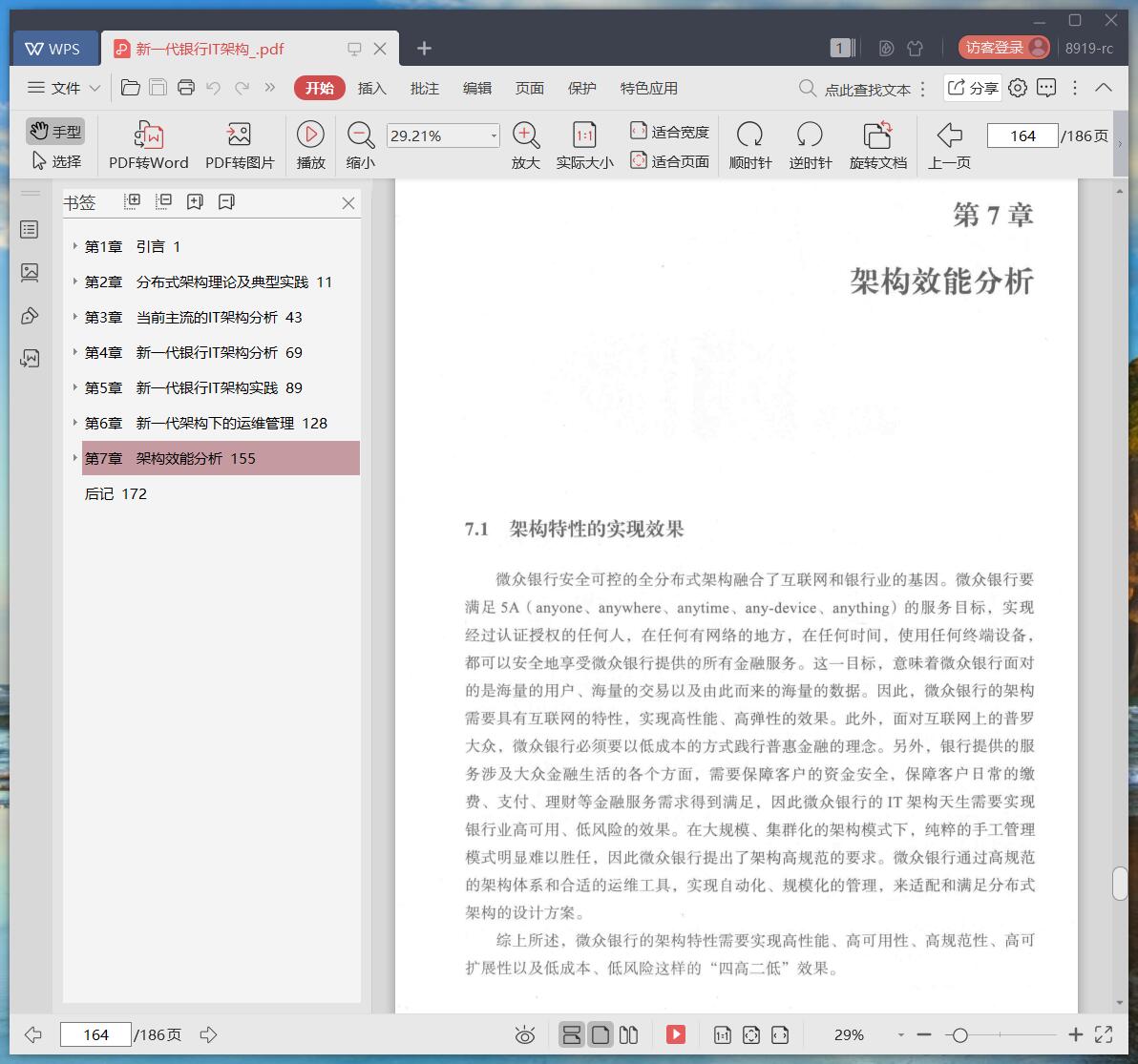
Task: Expand 第2章 分布式架构理论及典型实践 bookmark
Action: 74,282
